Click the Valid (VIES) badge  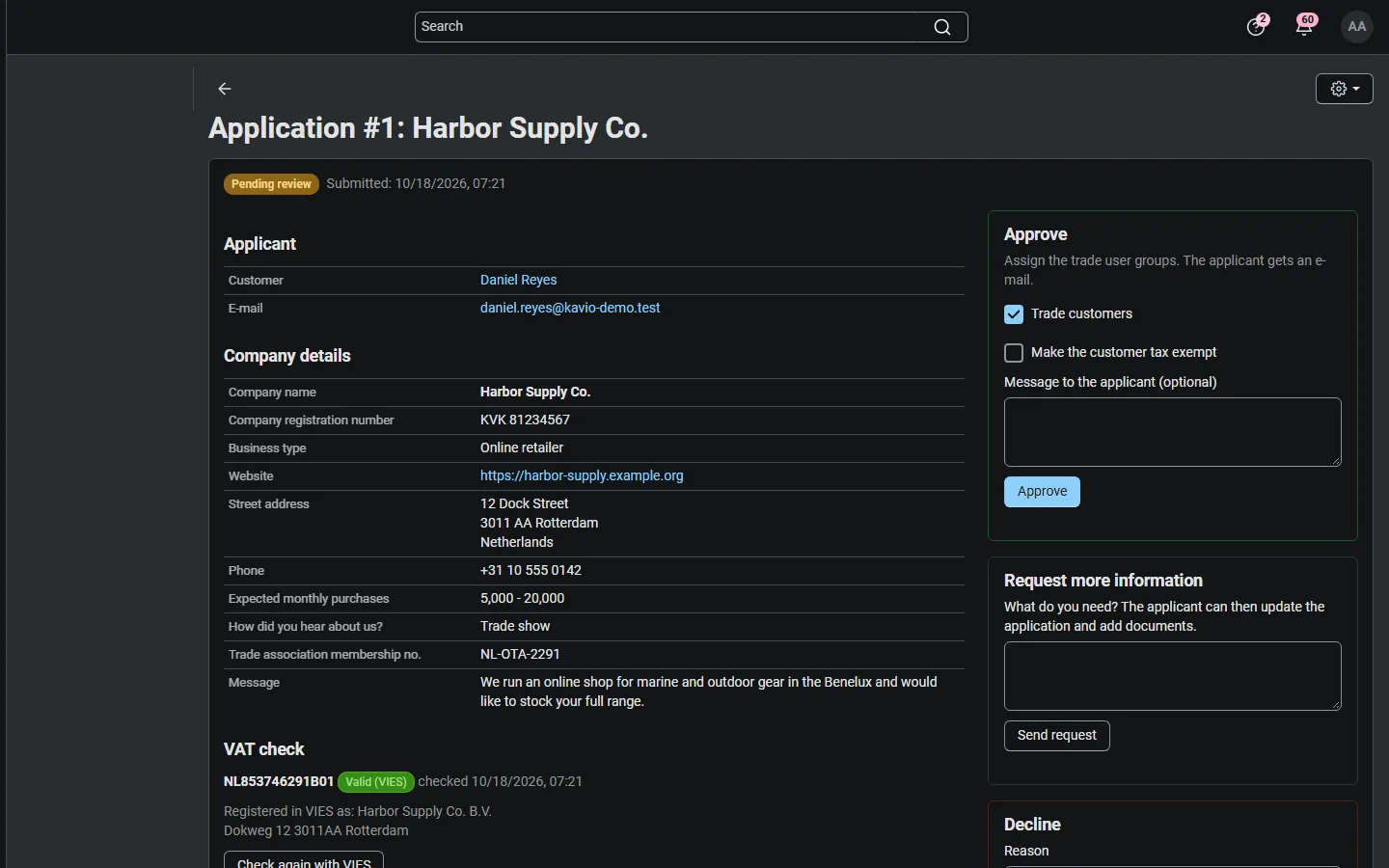(376, 782)
